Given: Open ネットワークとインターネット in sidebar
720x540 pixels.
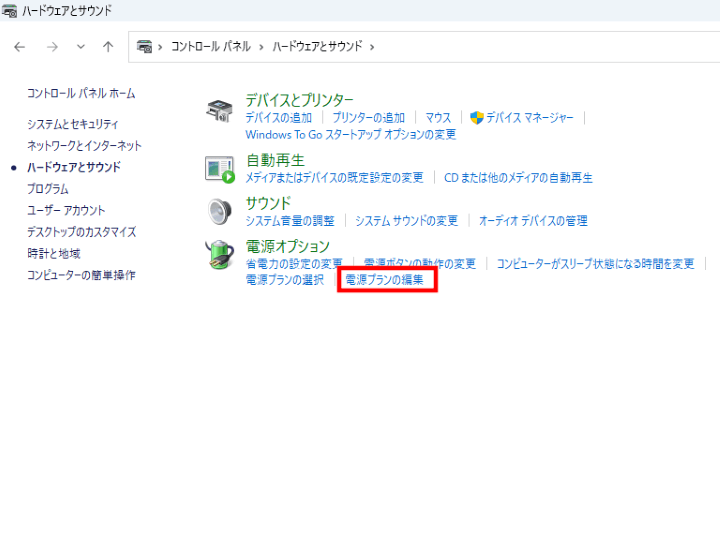Looking at the screenshot, I should click(84, 146).
